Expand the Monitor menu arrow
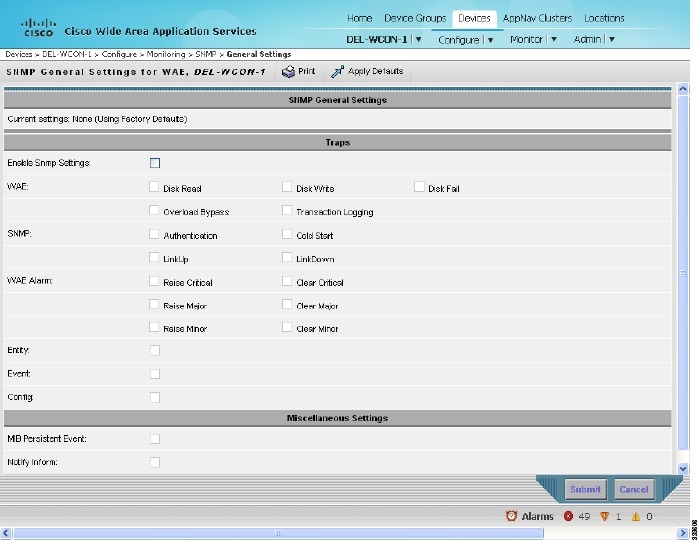Viewport: 699px width, 540px height. click(x=554, y=39)
